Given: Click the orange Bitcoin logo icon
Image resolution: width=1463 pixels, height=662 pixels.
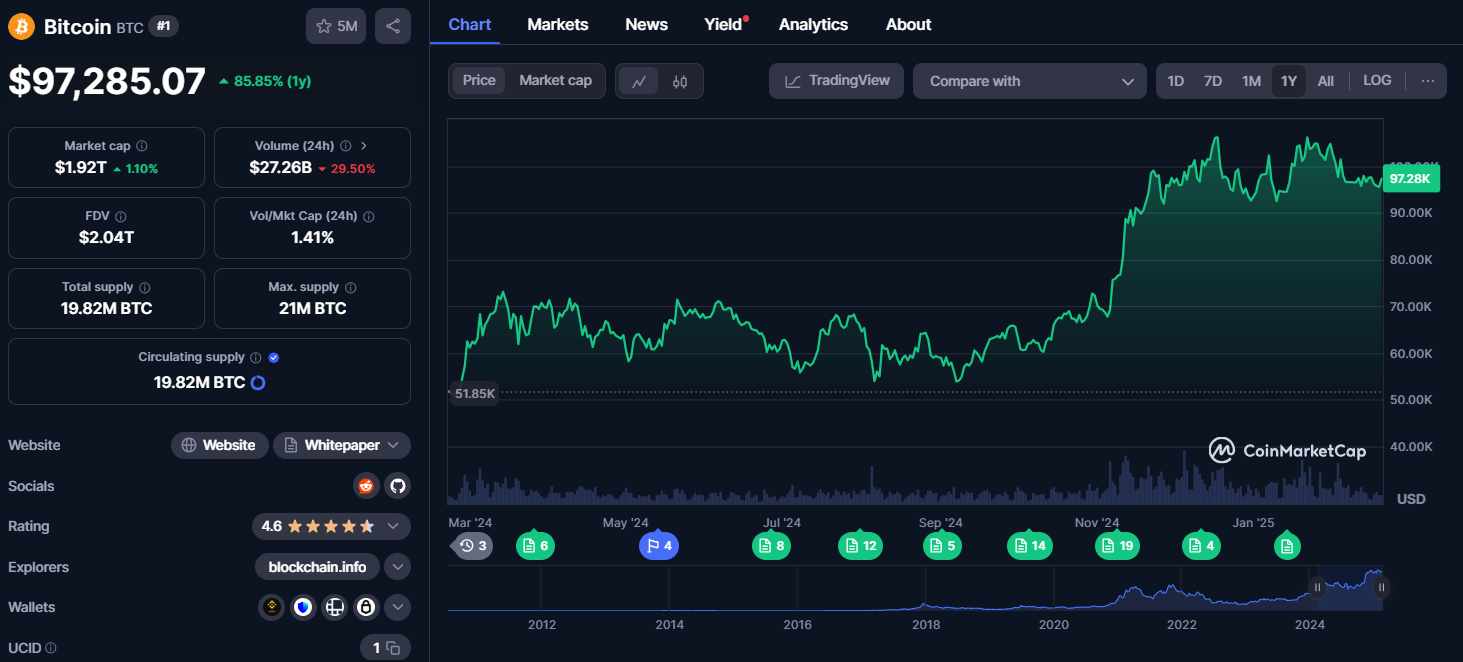Looking at the screenshot, I should pyautogui.click(x=21, y=27).
